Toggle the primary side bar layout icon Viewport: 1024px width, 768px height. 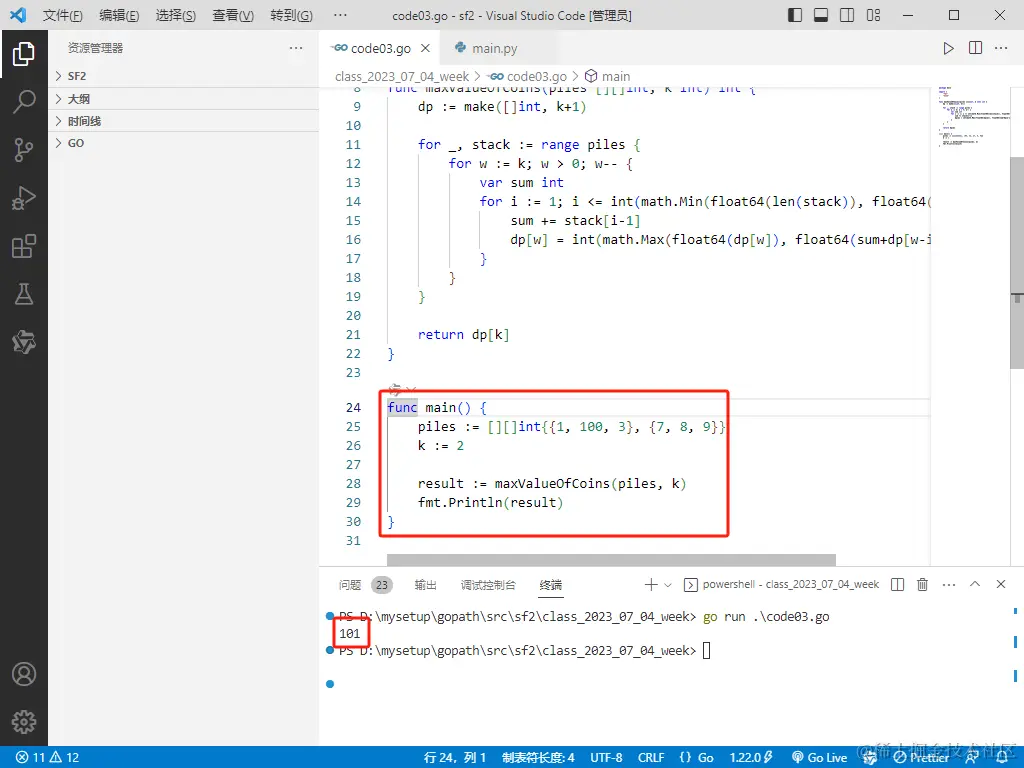tap(795, 15)
